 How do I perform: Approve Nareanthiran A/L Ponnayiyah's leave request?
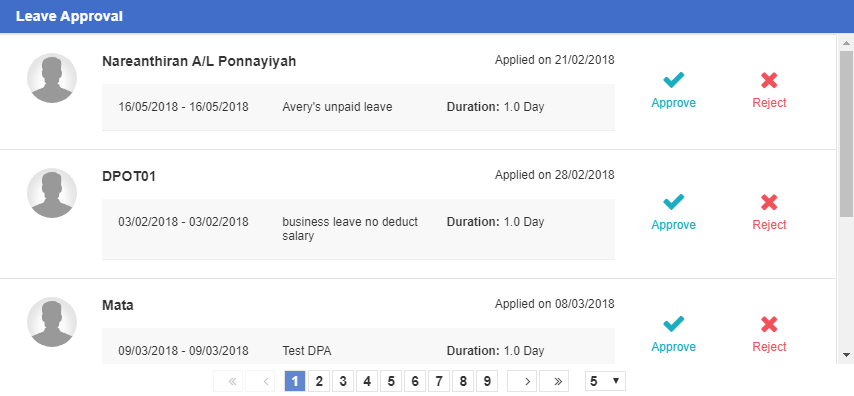(x=673, y=90)
